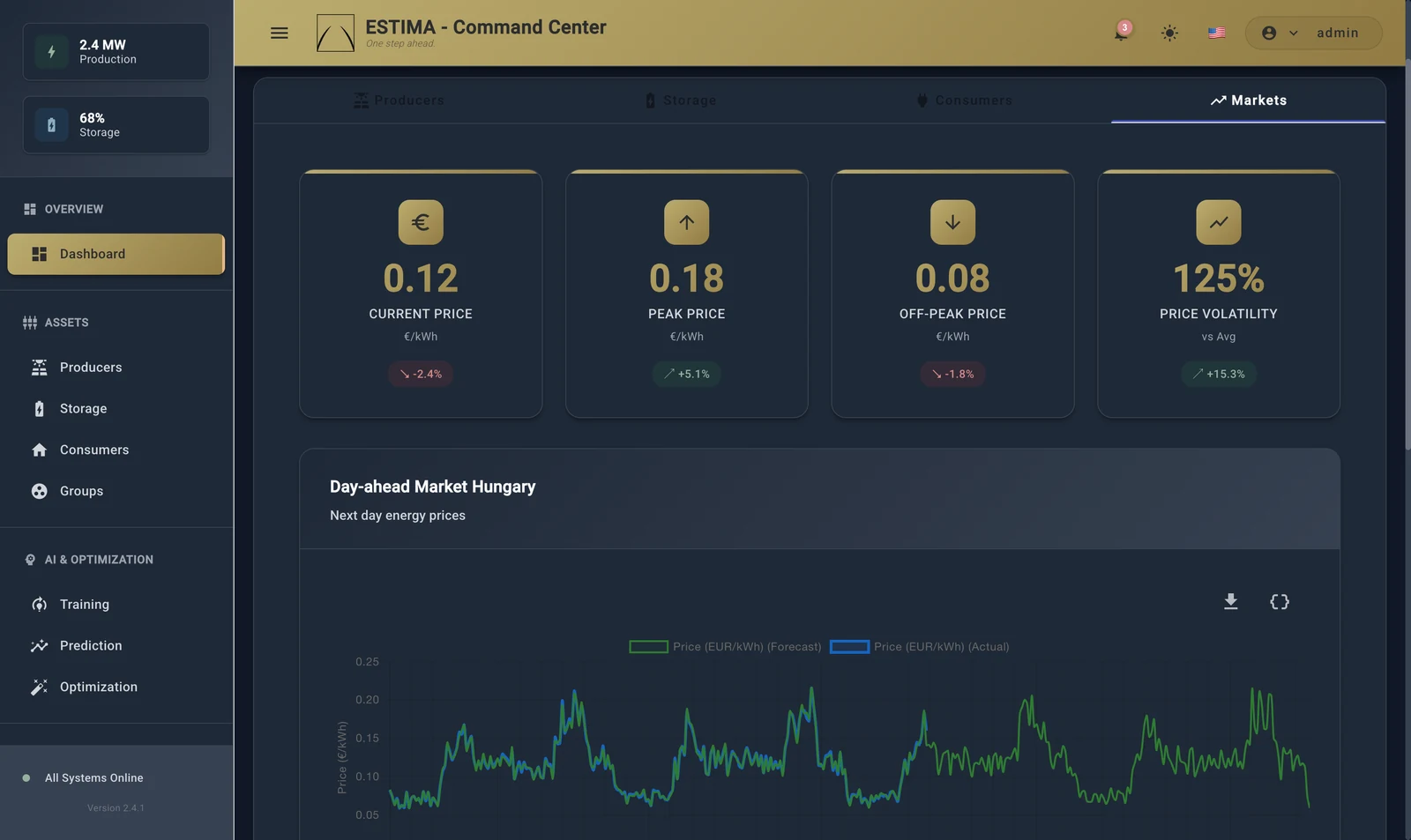The width and height of the screenshot is (1411, 840).
Task: Switch to the Producers tab
Action: click(399, 100)
